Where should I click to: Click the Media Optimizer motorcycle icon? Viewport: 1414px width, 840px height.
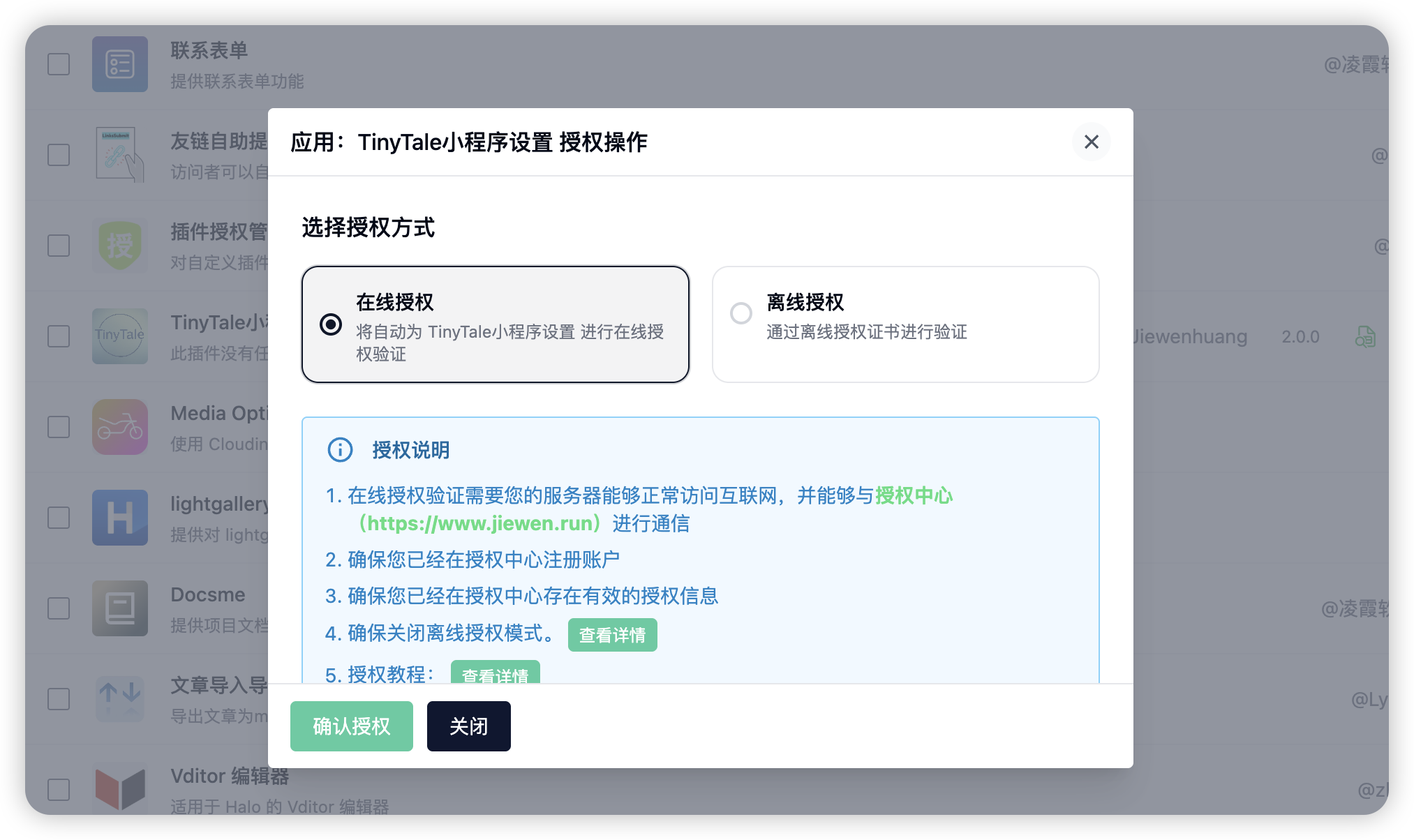click(120, 427)
